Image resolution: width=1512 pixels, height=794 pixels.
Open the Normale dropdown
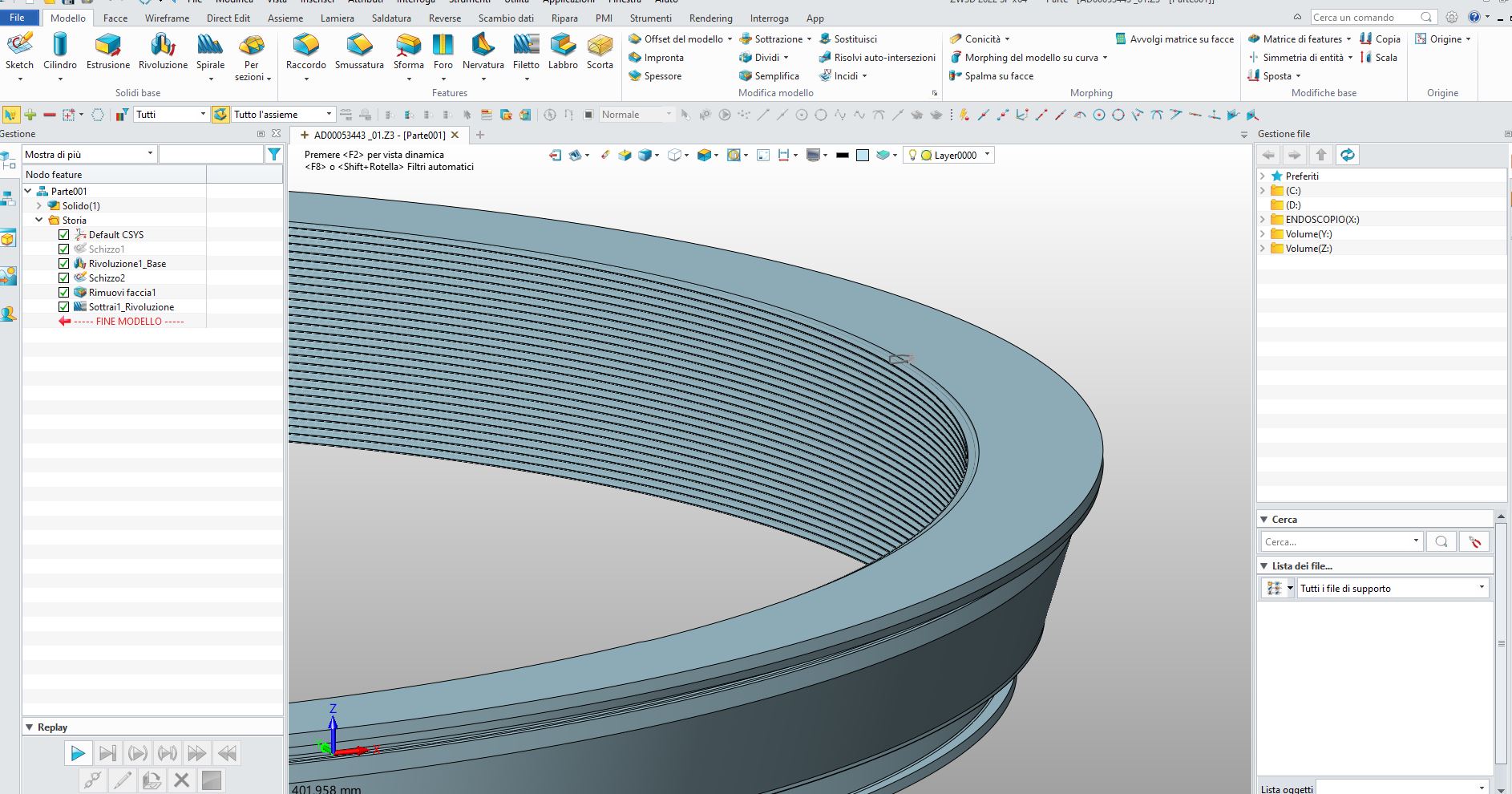click(638, 115)
